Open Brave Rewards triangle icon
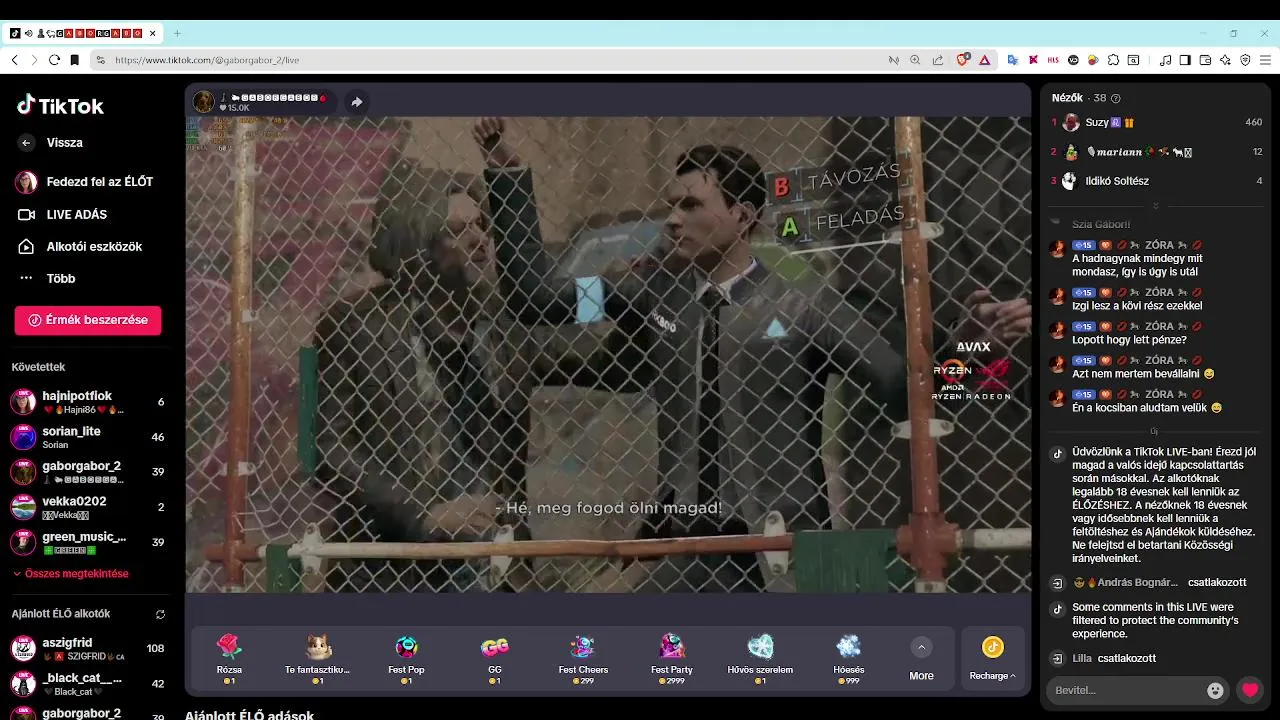The image size is (1280, 720). click(985, 60)
